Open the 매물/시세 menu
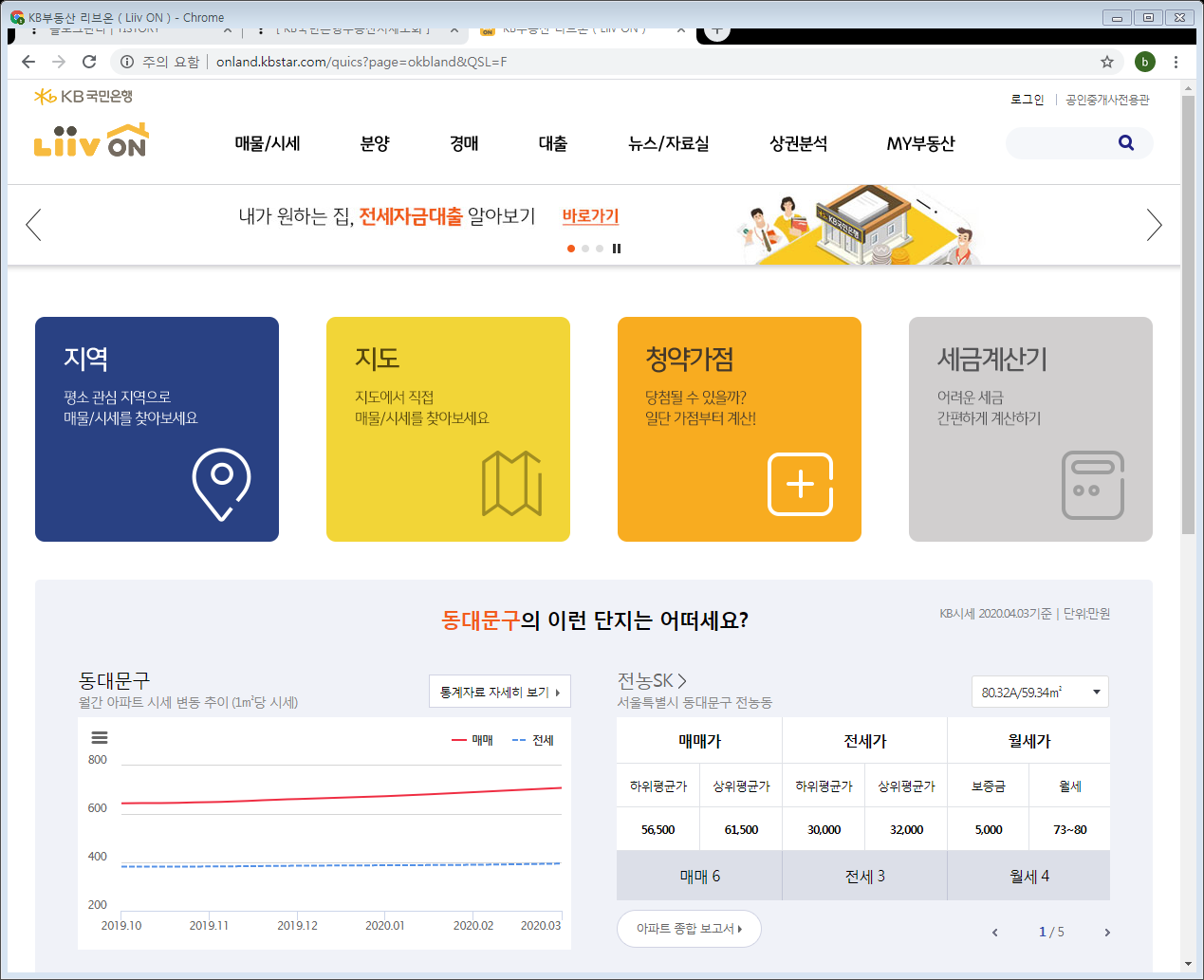Viewport: 1204px width, 980px height. (x=268, y=143)
